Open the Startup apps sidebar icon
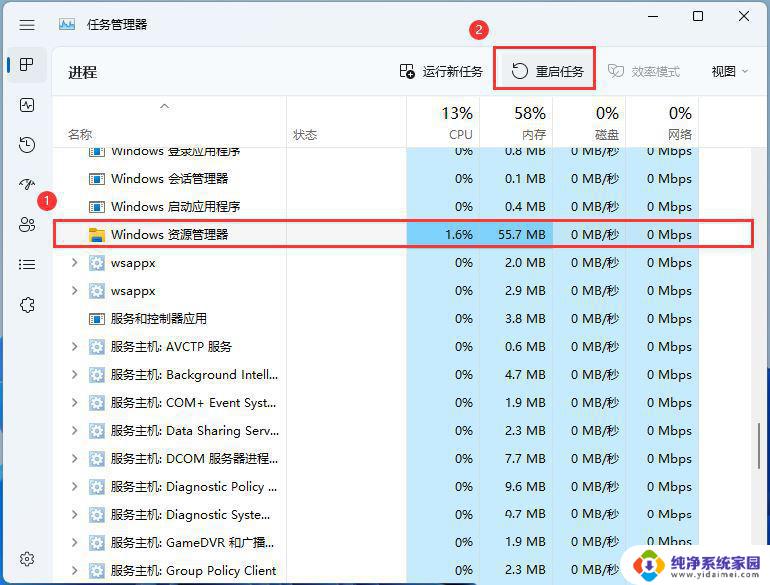 (27, 185)
